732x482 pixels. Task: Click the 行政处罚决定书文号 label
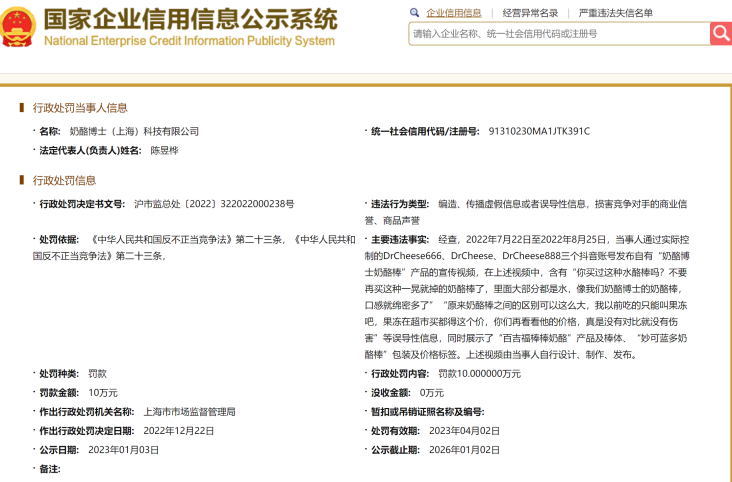82,204
